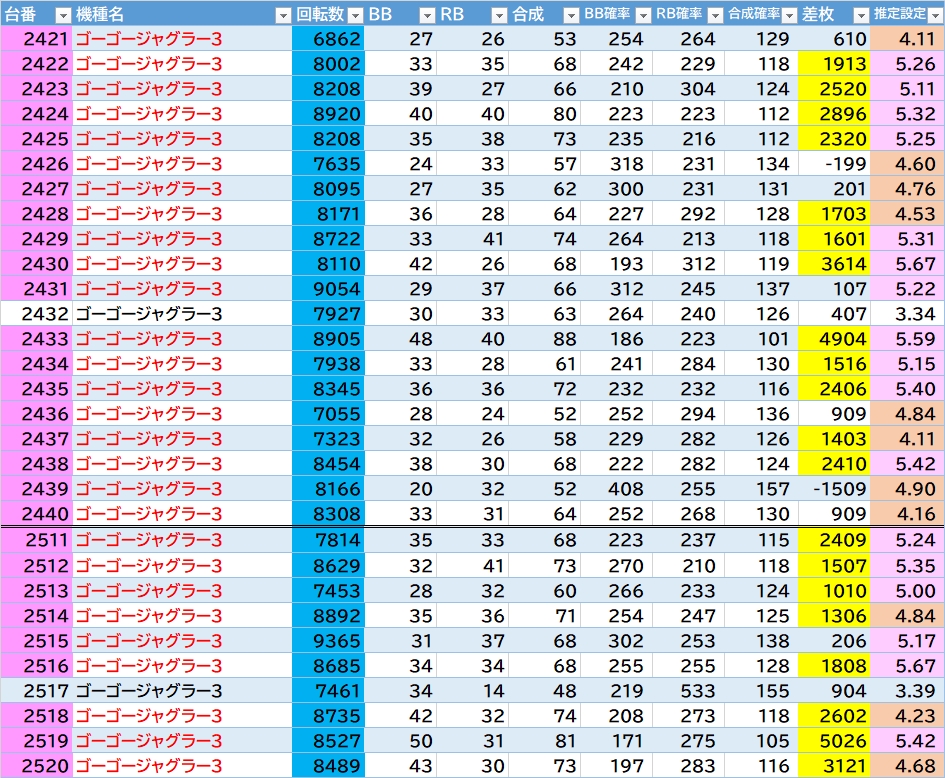Image resolution: width=945 pixels, height=778 pixels.
Task: Select the estimated setting cell 4.76
Action: [908, 189]
